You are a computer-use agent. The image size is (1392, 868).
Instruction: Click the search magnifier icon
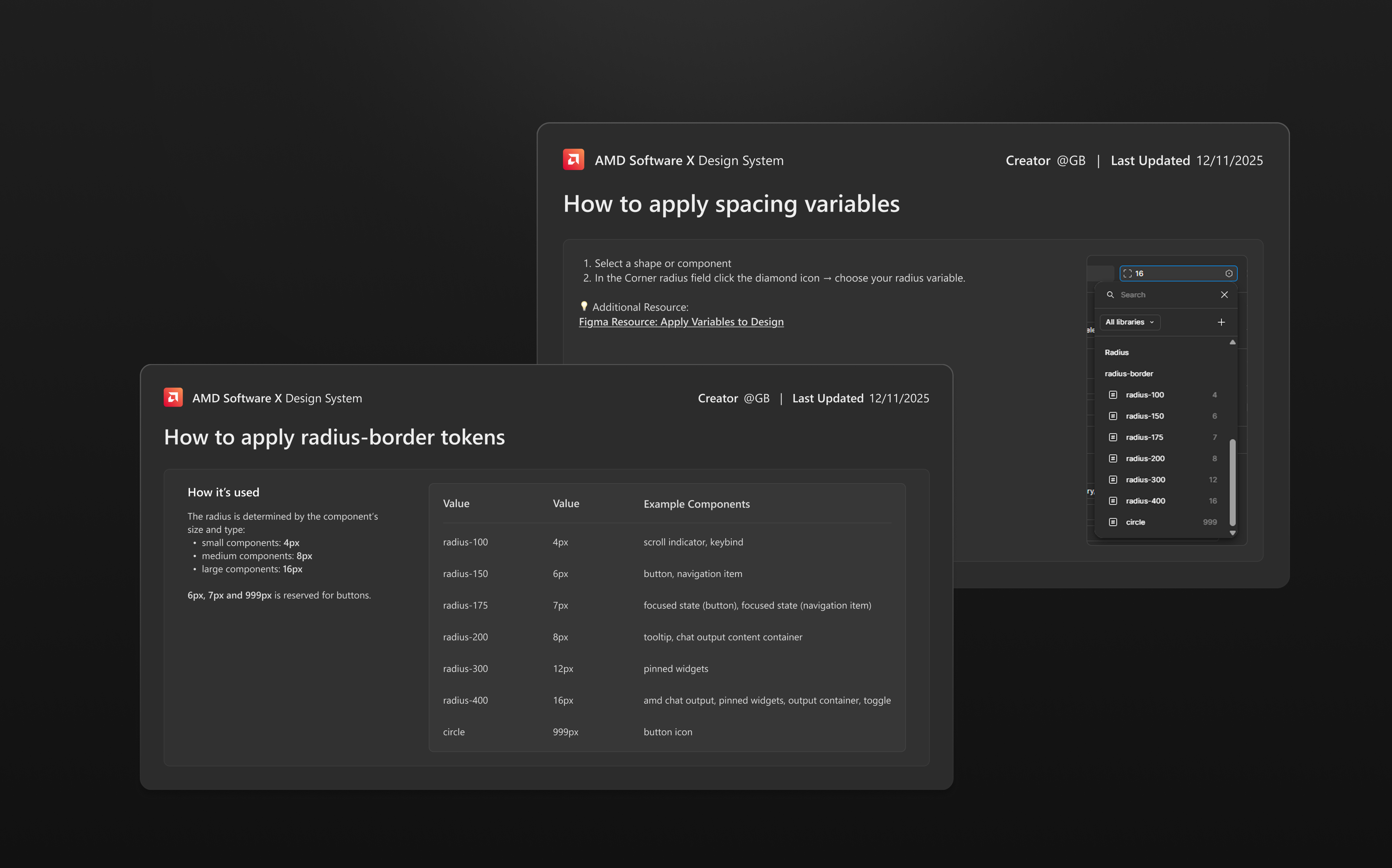coord(1110,294)
